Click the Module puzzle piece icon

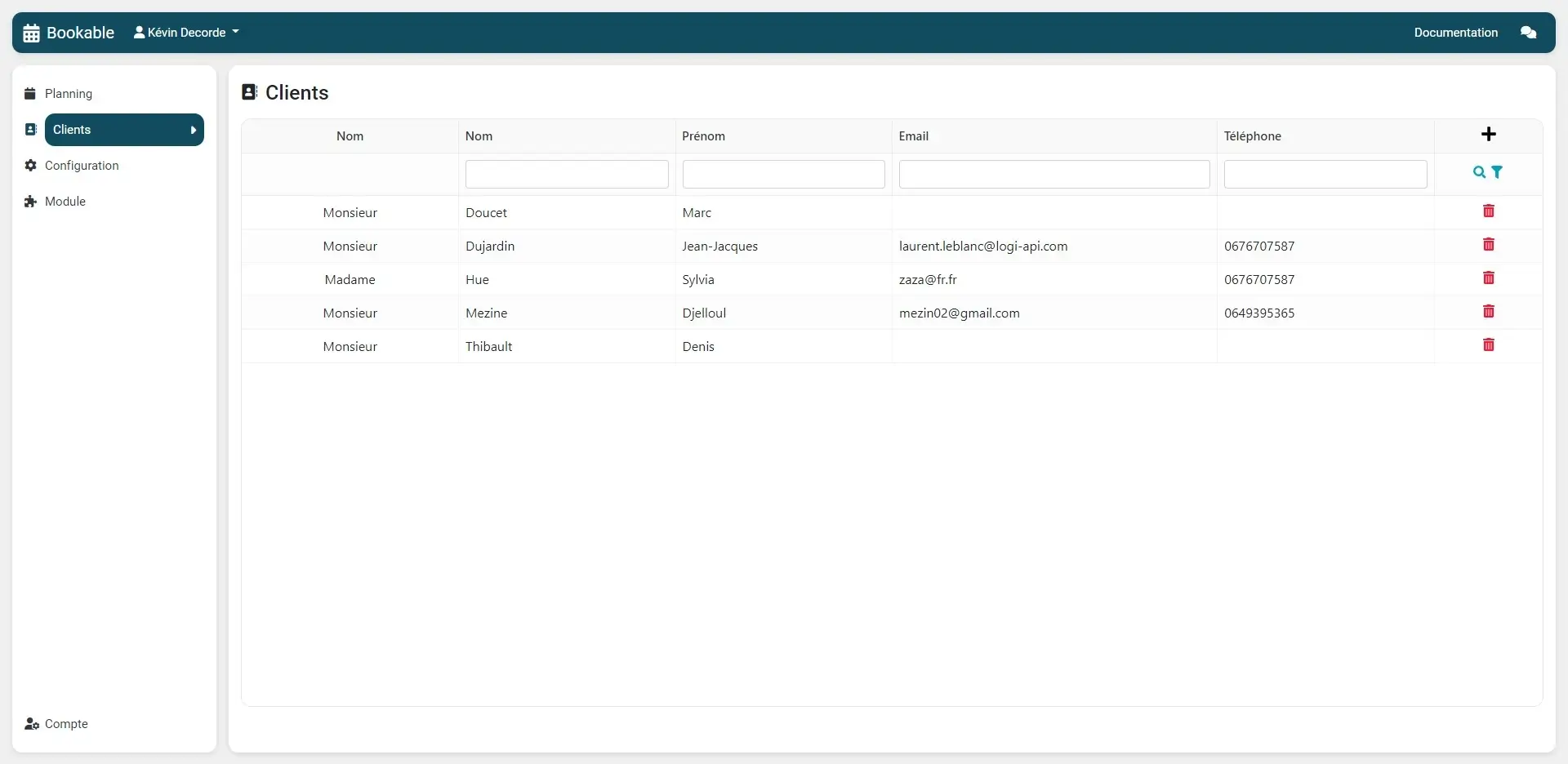[30, 202]
